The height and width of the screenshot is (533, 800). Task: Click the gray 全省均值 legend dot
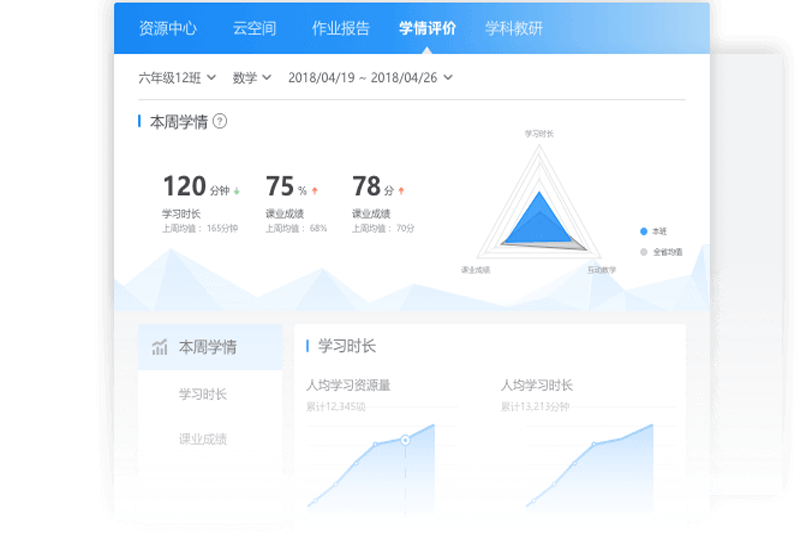643,252
